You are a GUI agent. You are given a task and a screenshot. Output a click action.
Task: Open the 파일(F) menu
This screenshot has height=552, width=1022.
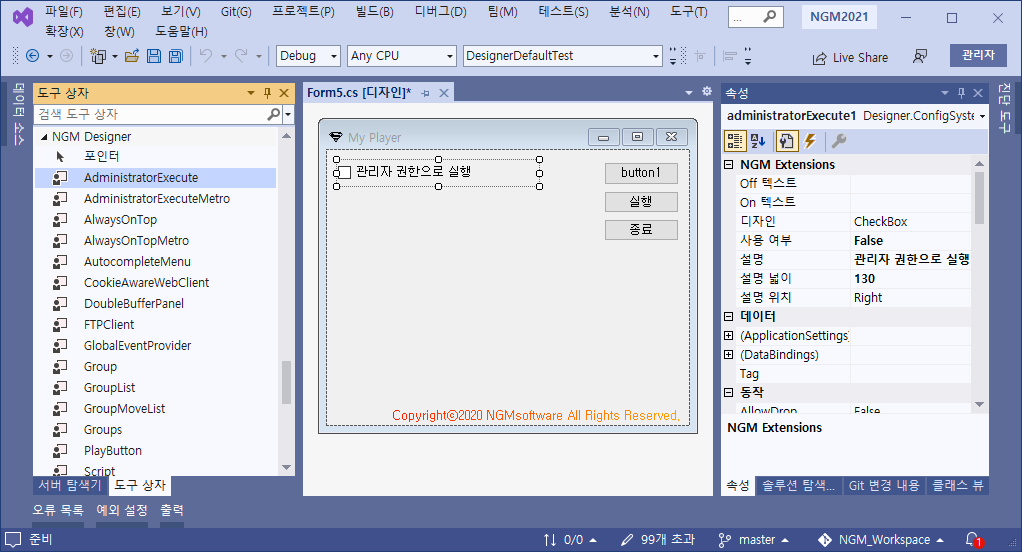click(x=64, y=12)
